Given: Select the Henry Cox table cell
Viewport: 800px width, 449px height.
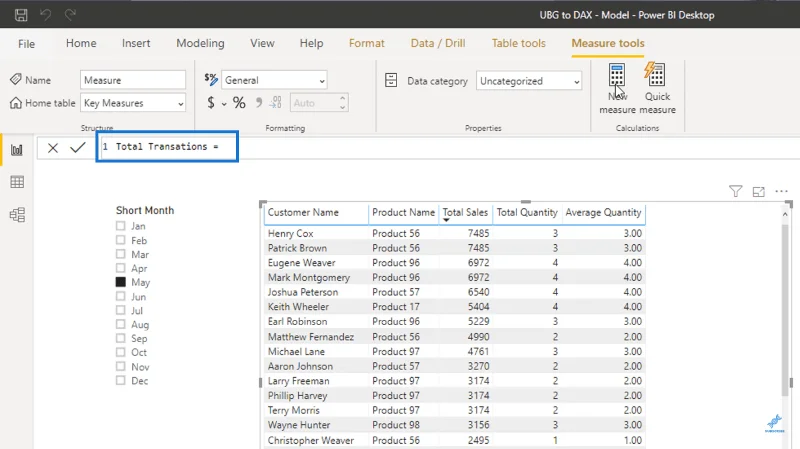Looking at the screenshot, I should click(x=290, y=233).
